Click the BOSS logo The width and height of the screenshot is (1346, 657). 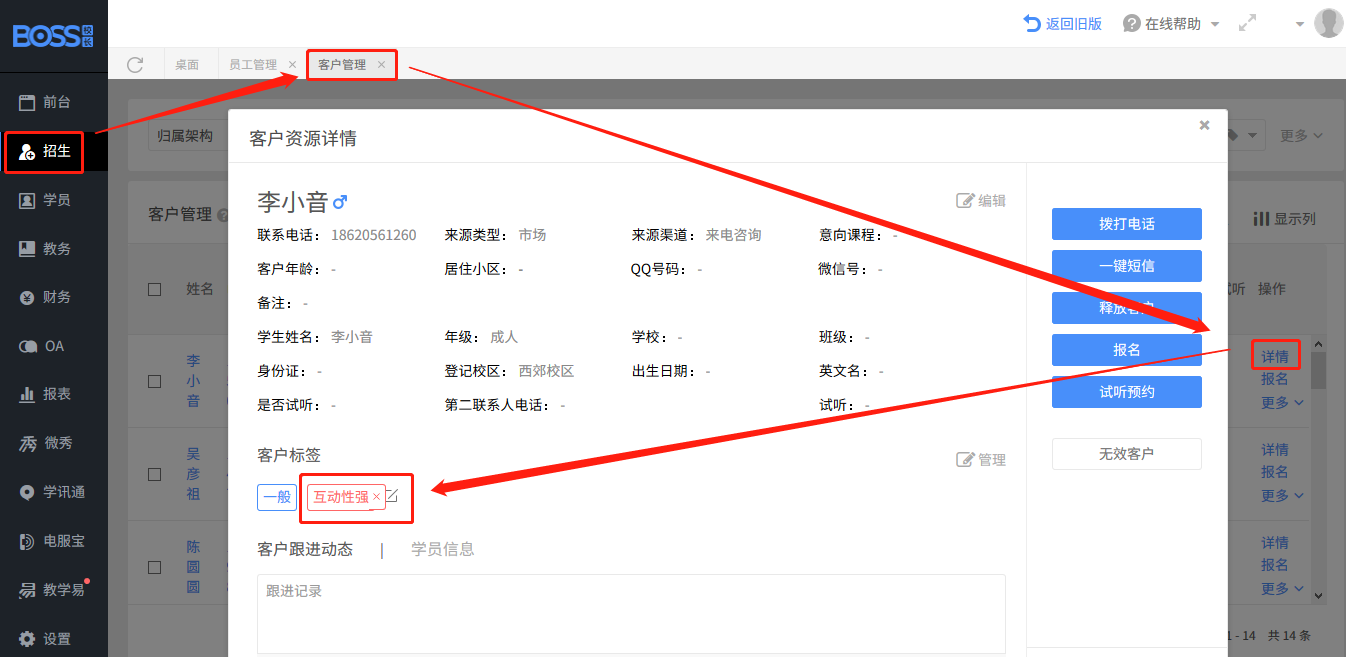point(53,36)
